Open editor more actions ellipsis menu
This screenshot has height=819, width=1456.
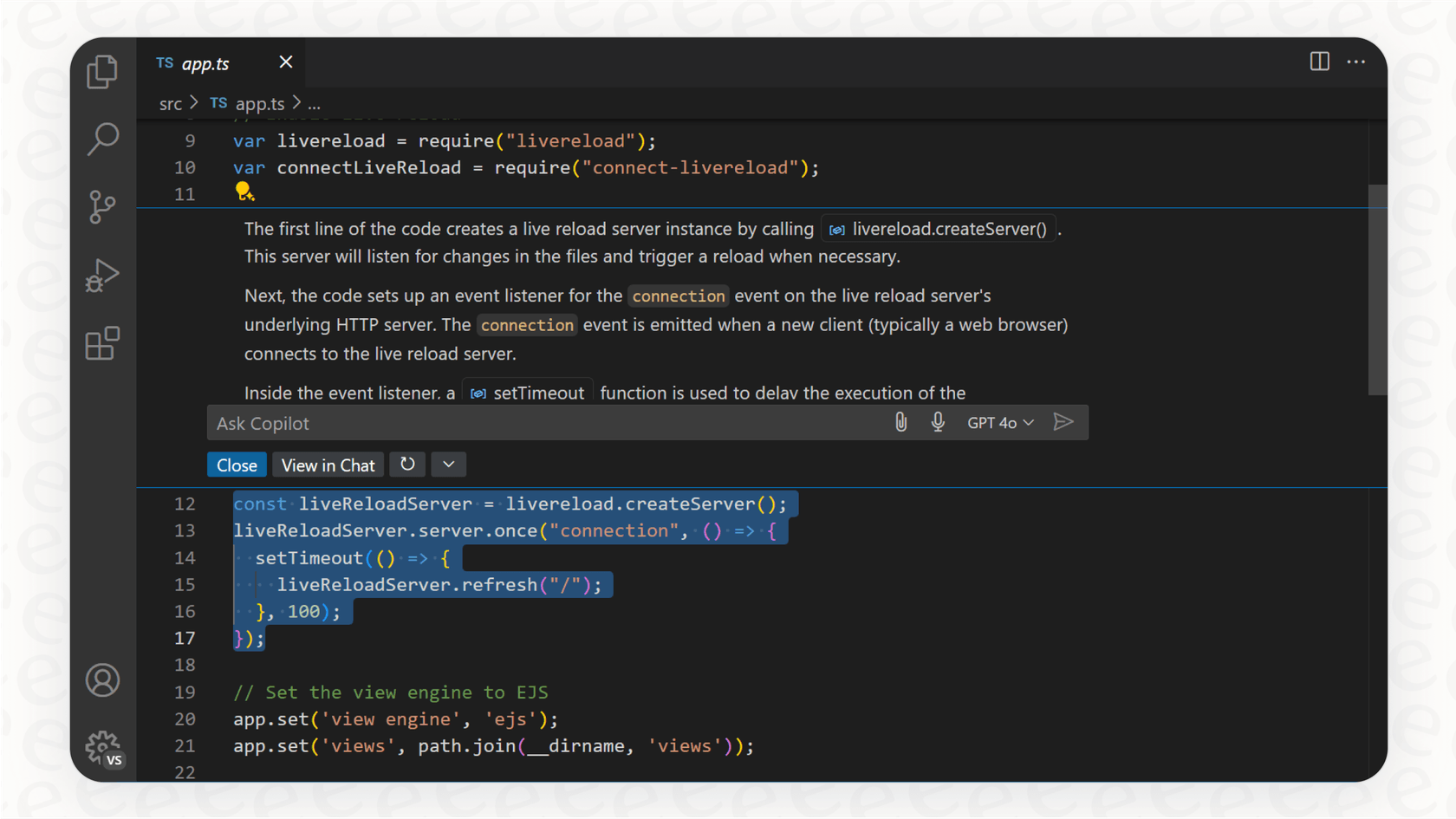click(1355, 62)
